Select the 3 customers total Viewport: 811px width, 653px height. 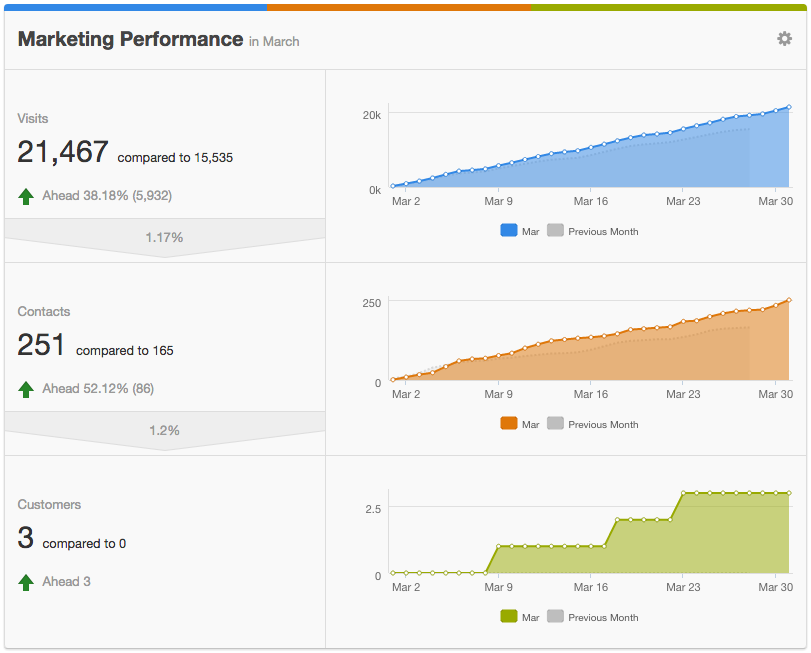[x=25, y=538]
